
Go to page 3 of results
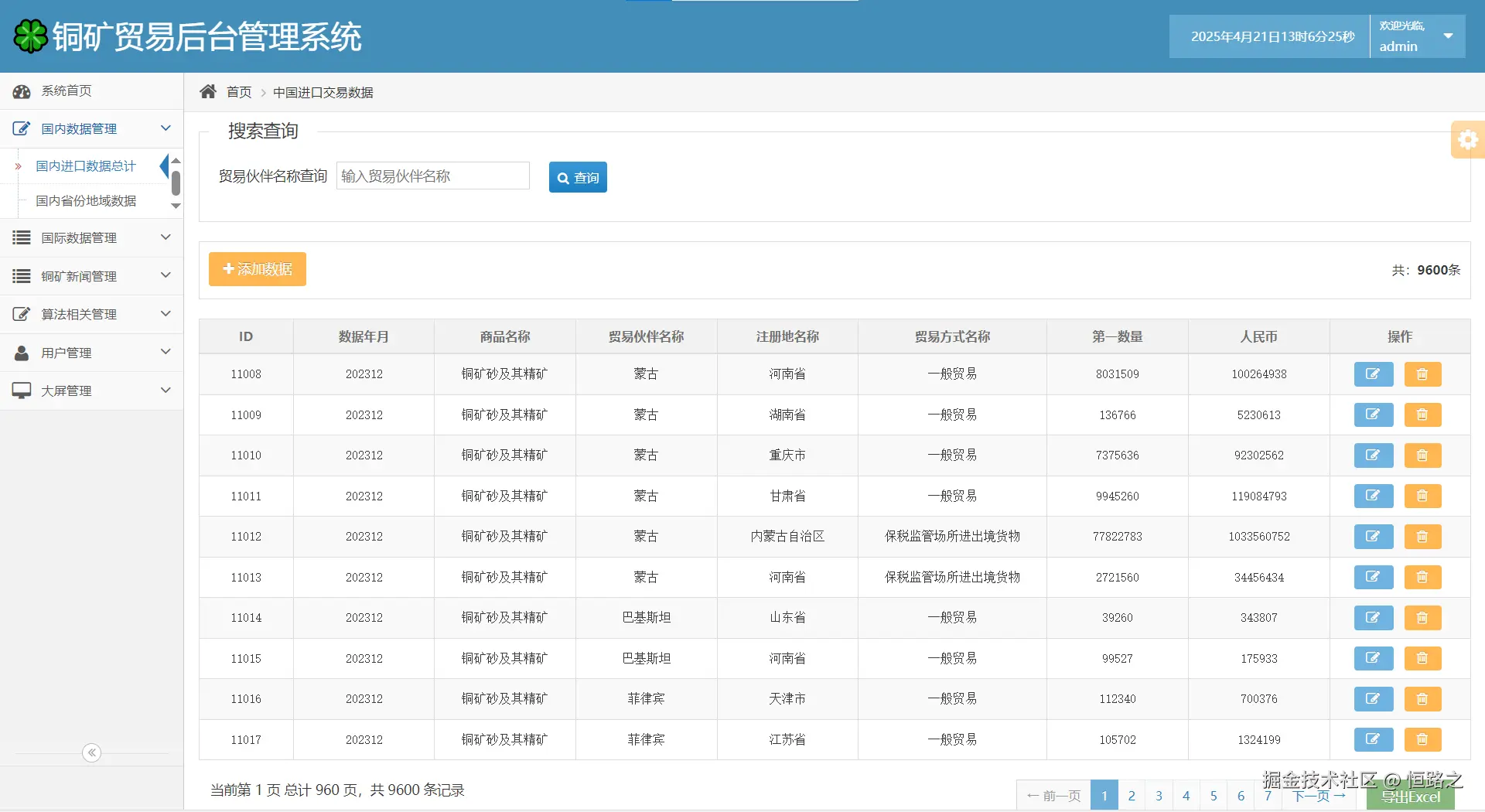(x=1159, y=796)
